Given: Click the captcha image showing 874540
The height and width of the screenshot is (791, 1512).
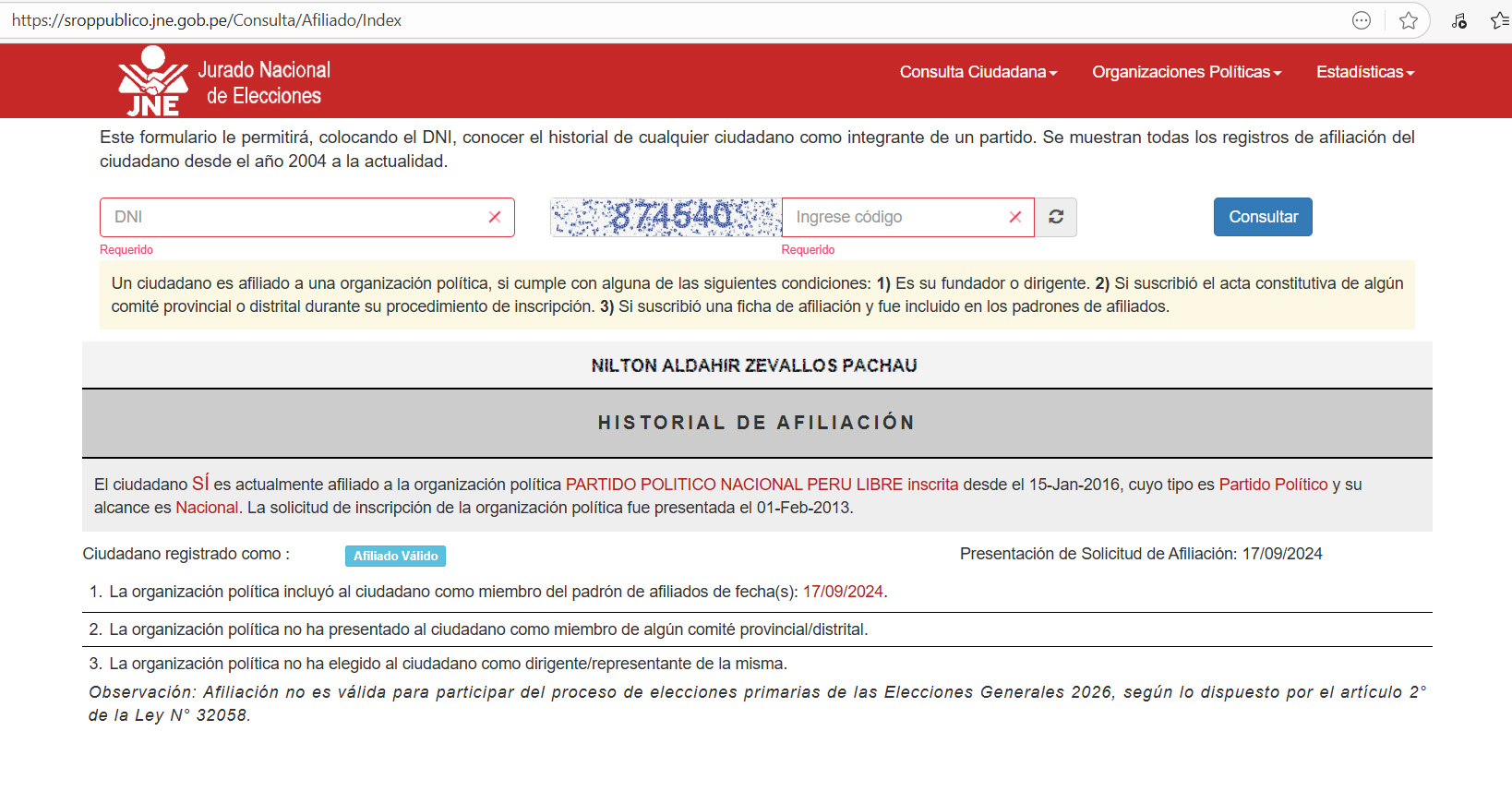Looking at the screenshot, I should tap(666, 217).
